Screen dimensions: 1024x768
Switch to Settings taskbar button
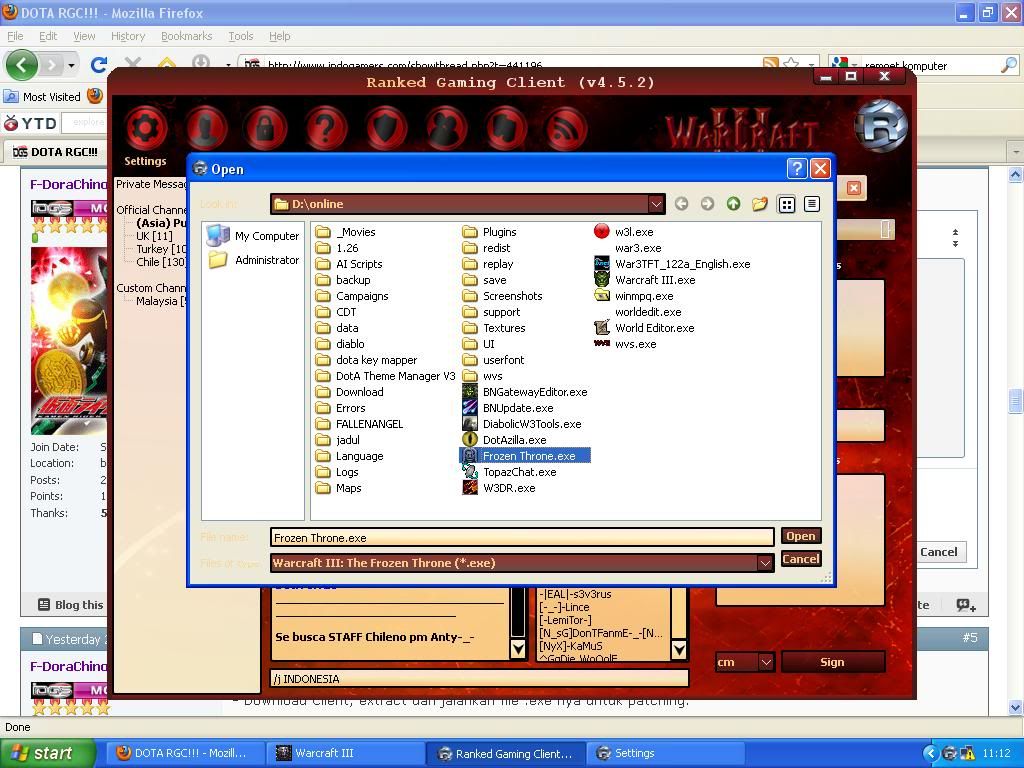[x=667, y=754]
